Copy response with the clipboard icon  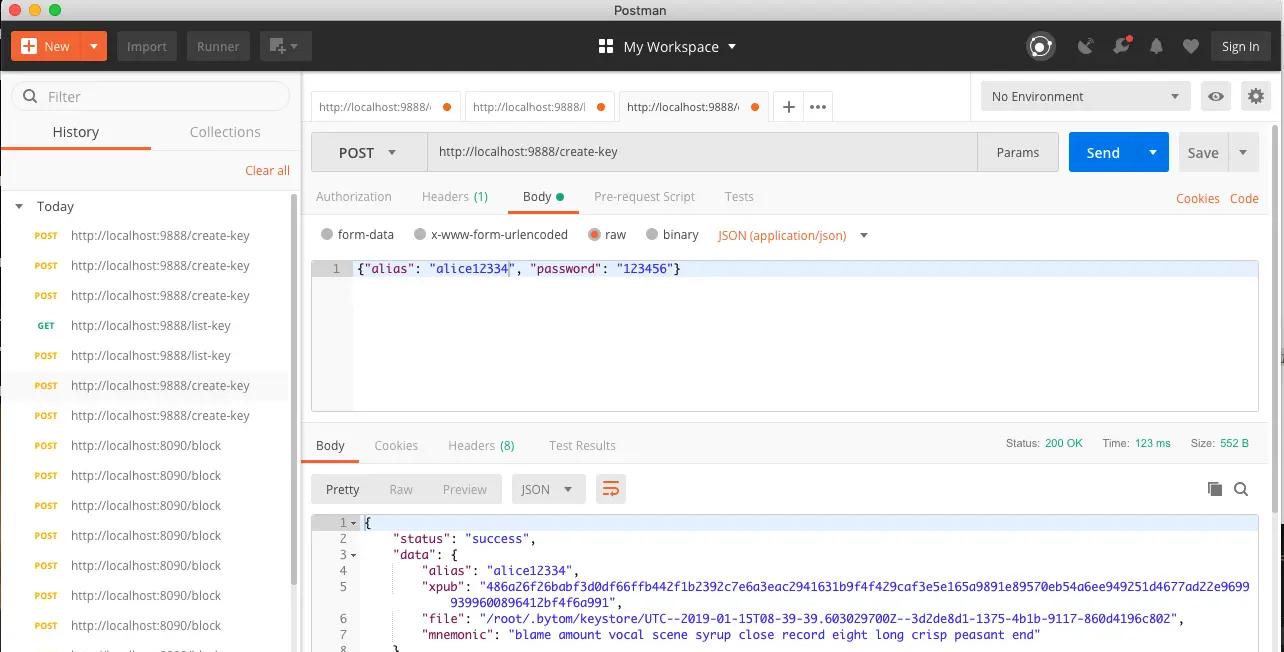click(x=1215, y=489)
